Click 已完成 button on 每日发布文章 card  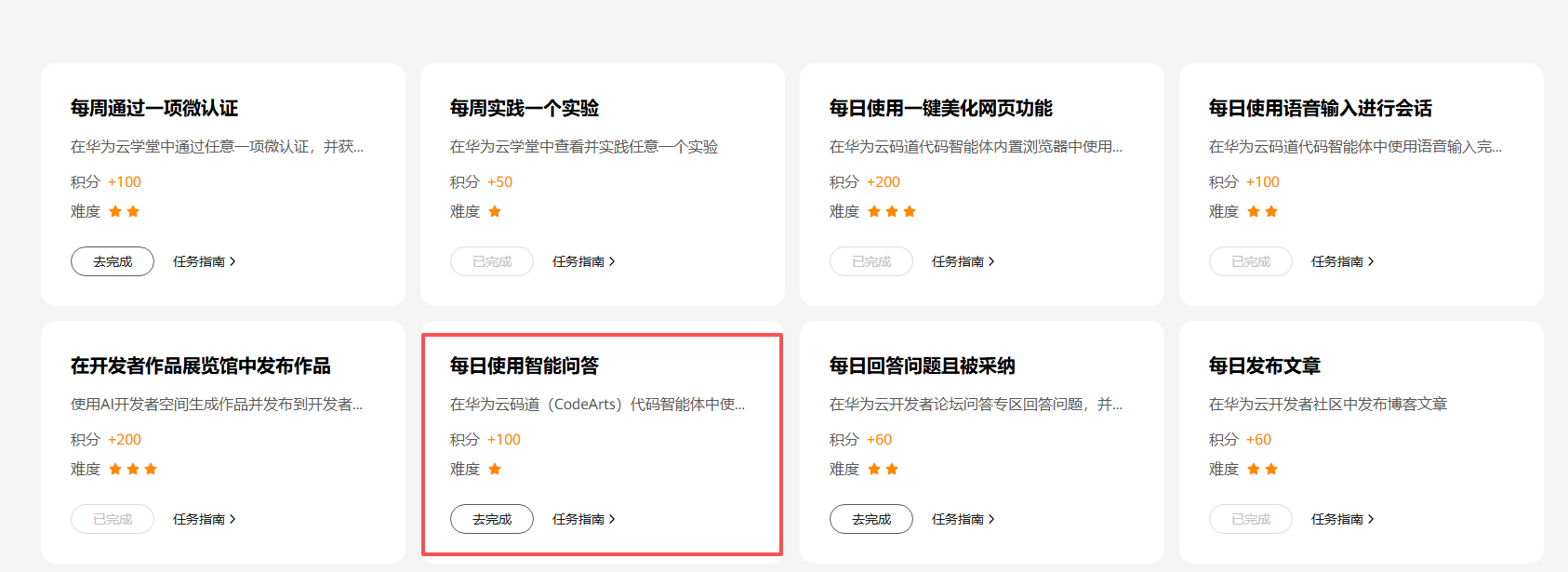[1251, 519]
